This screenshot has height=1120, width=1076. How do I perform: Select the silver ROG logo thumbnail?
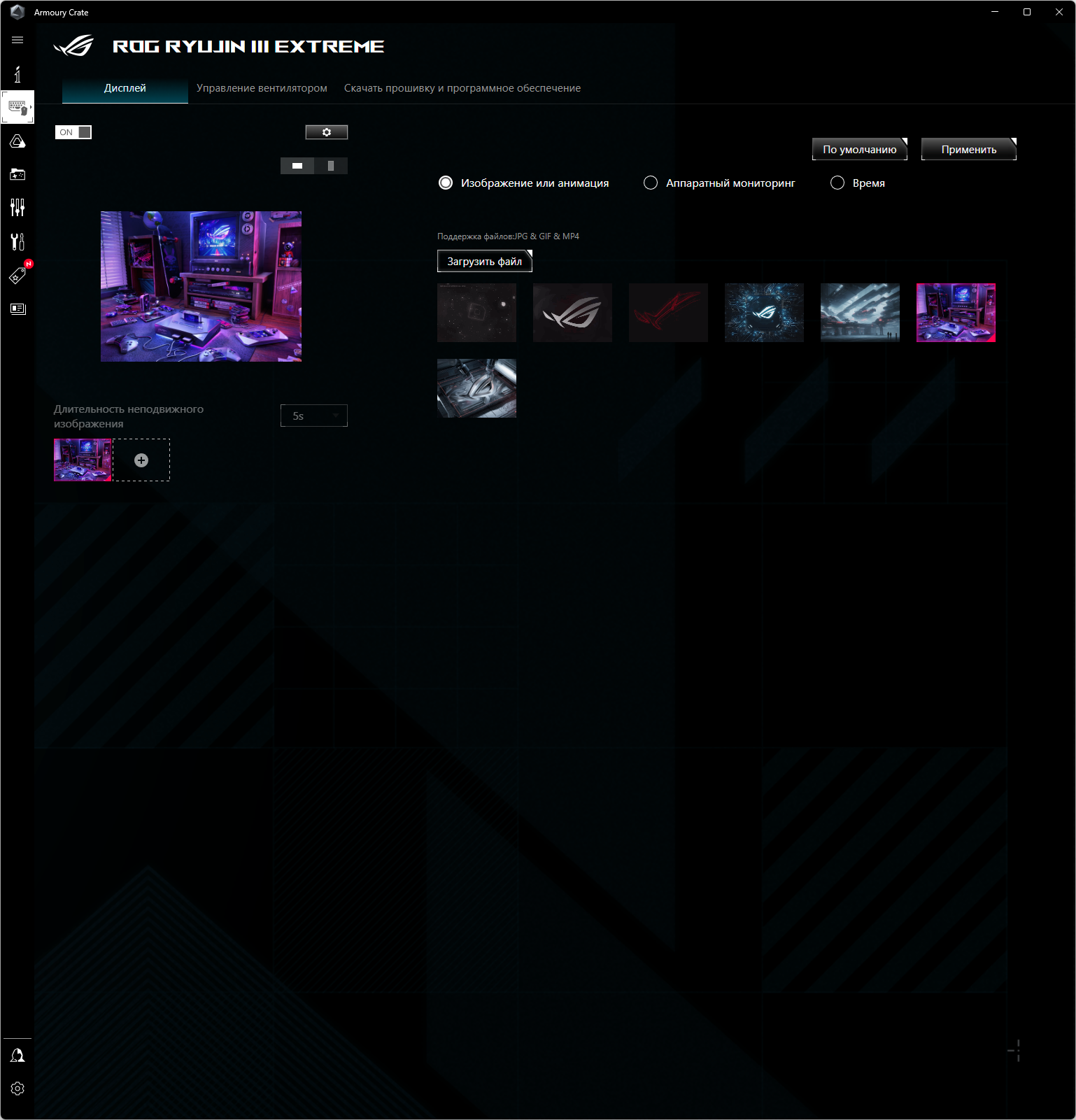[573, 313]
